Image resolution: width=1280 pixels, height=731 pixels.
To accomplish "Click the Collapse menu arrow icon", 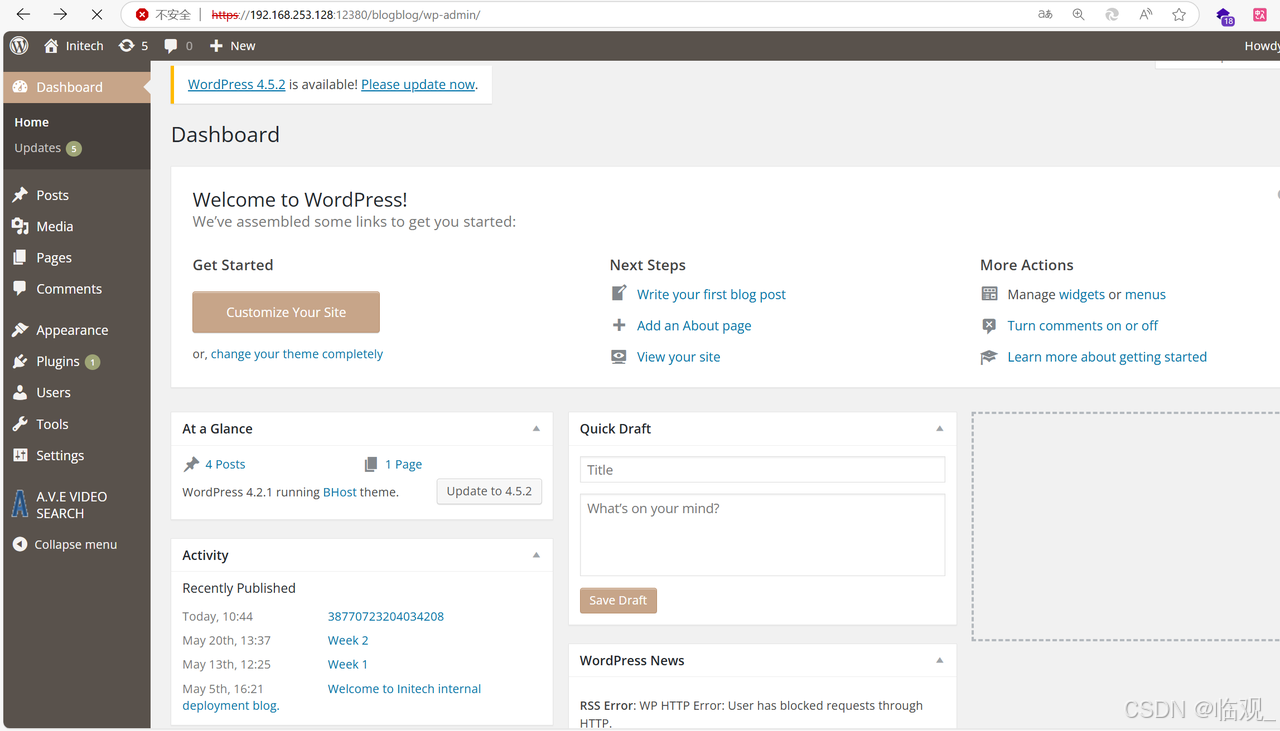I will [x=20, y=544].
